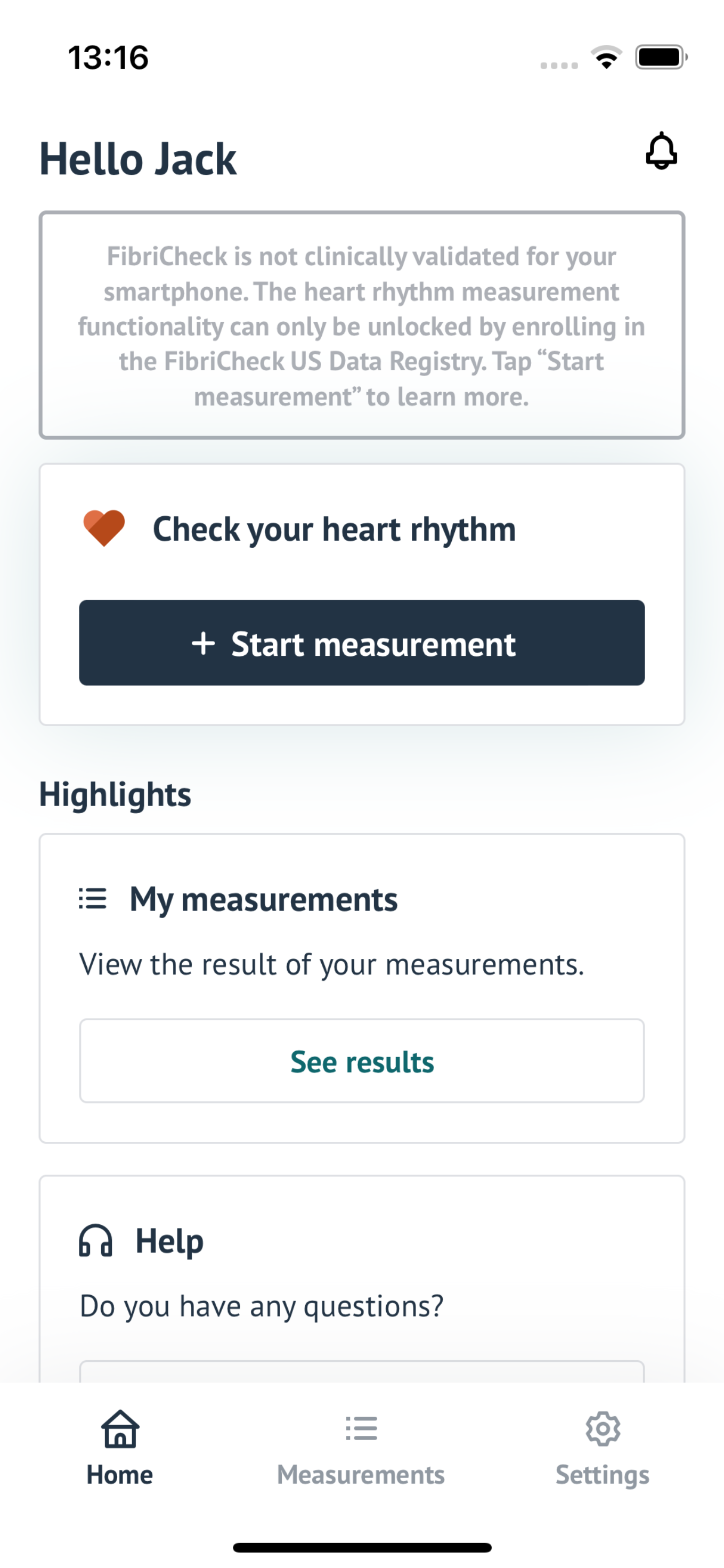Screen dimensions: 724x1568
Task: Select the Home tab label
Action: click(120, 1475)
